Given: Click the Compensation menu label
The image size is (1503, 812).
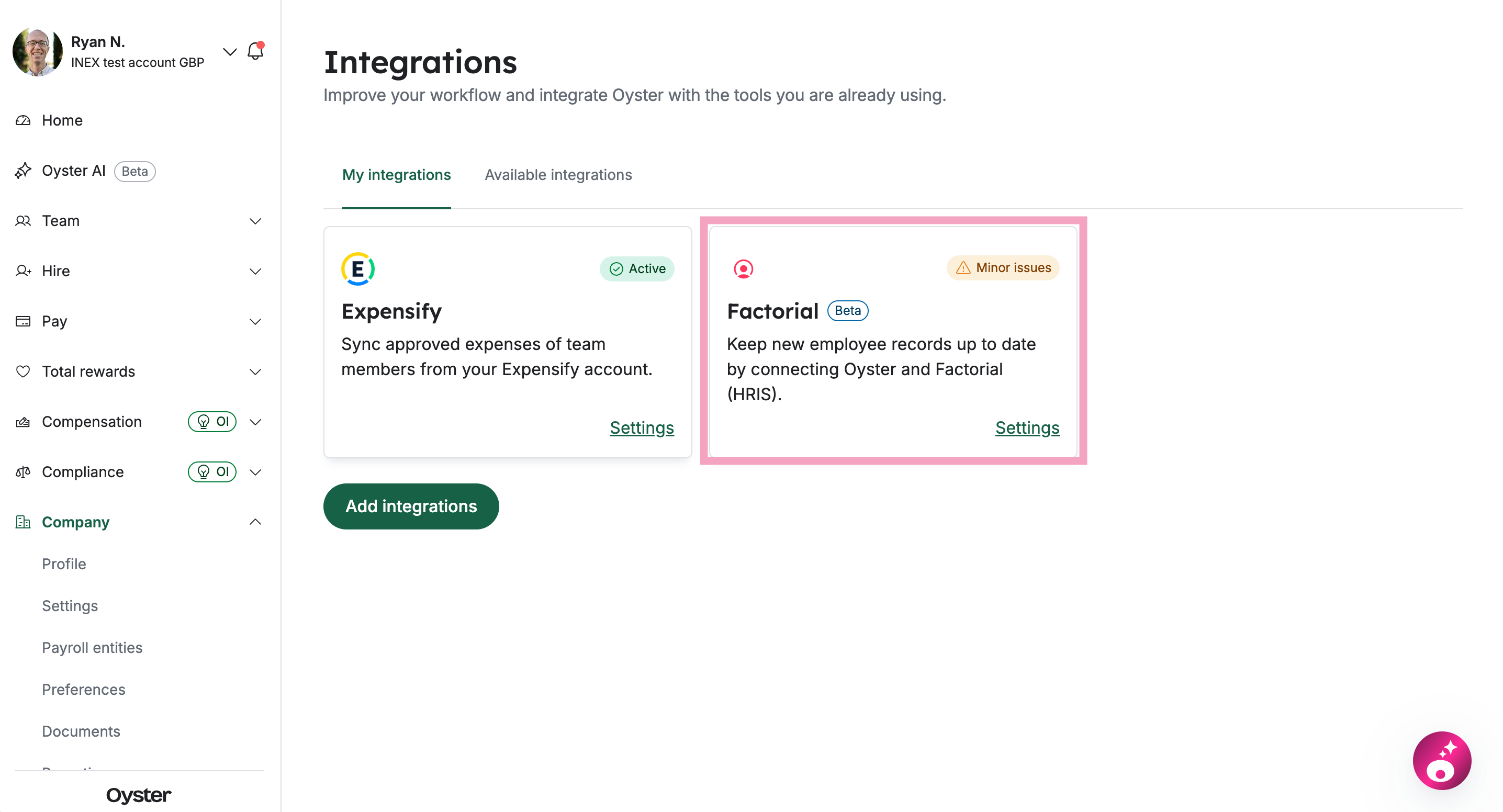Looking at the screenshot, I should click(x=92, y=421).
